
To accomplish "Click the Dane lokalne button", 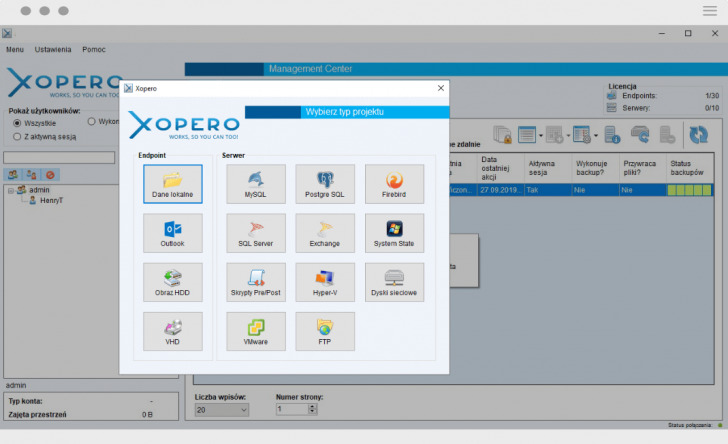I will coord(172,184).
